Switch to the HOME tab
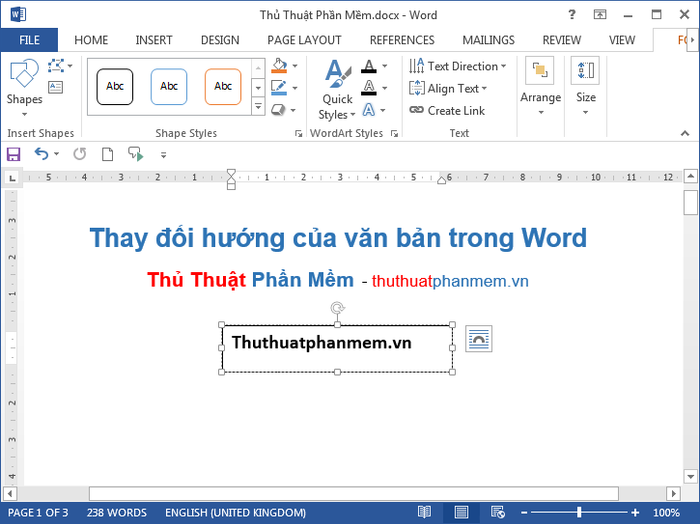This screenshot has width=700, height=524. 91,40
